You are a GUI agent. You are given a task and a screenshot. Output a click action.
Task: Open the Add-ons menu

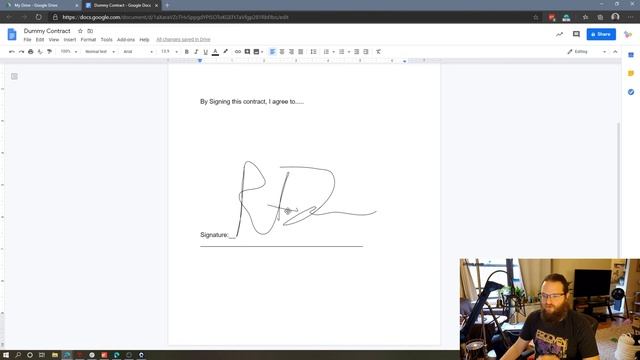click(x=126, y=40)
